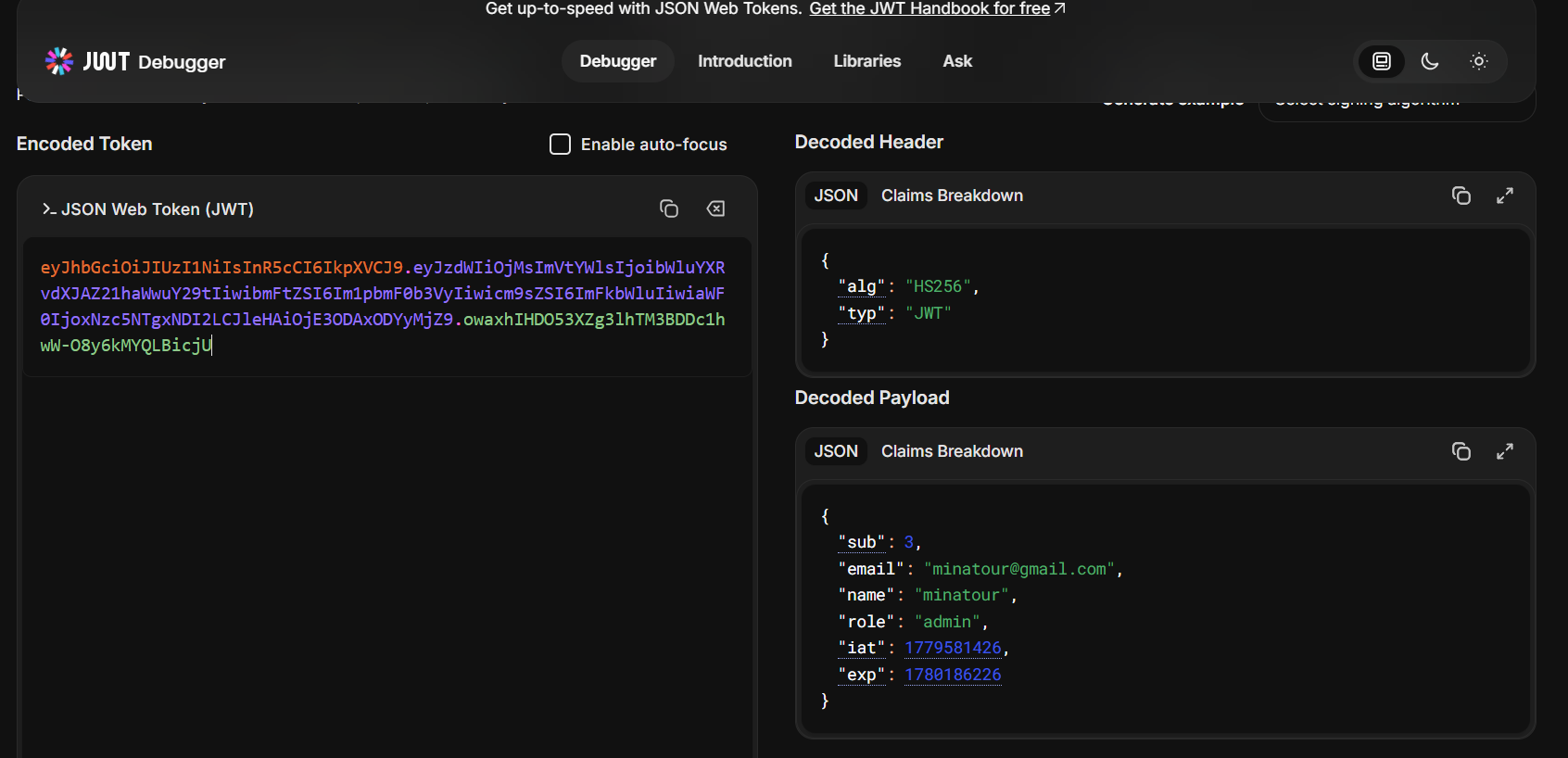Image resolution: width=1568 pixels, height=758 pixels.
Task: Click the exp value 1780186226
Action: tap(953, 675)
